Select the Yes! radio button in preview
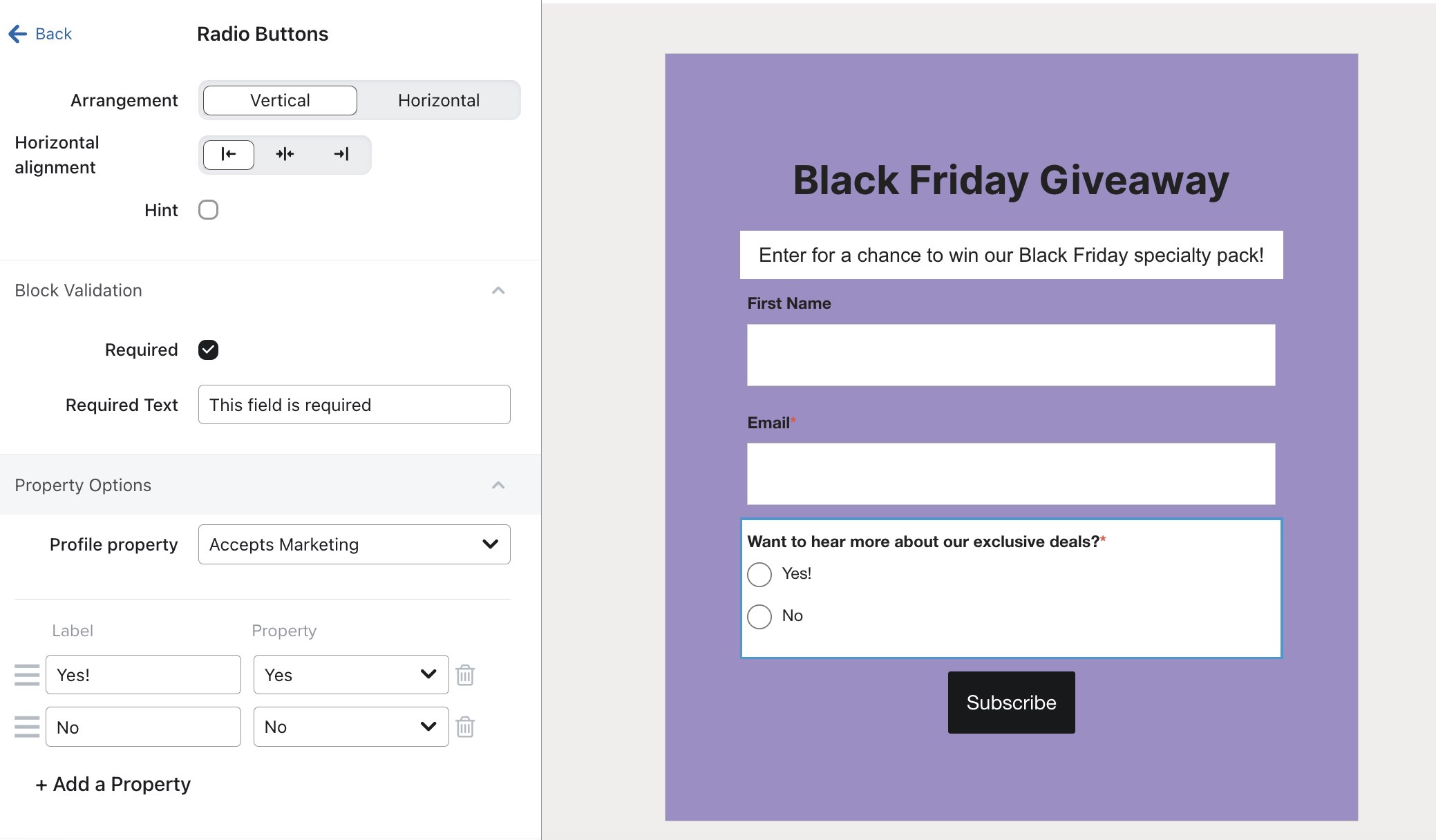The height and width of the screenshot is (840, 1436). click(759, 574)
